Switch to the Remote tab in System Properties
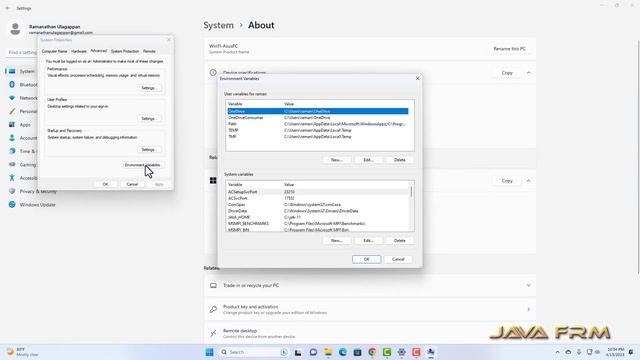 [149, 51]
